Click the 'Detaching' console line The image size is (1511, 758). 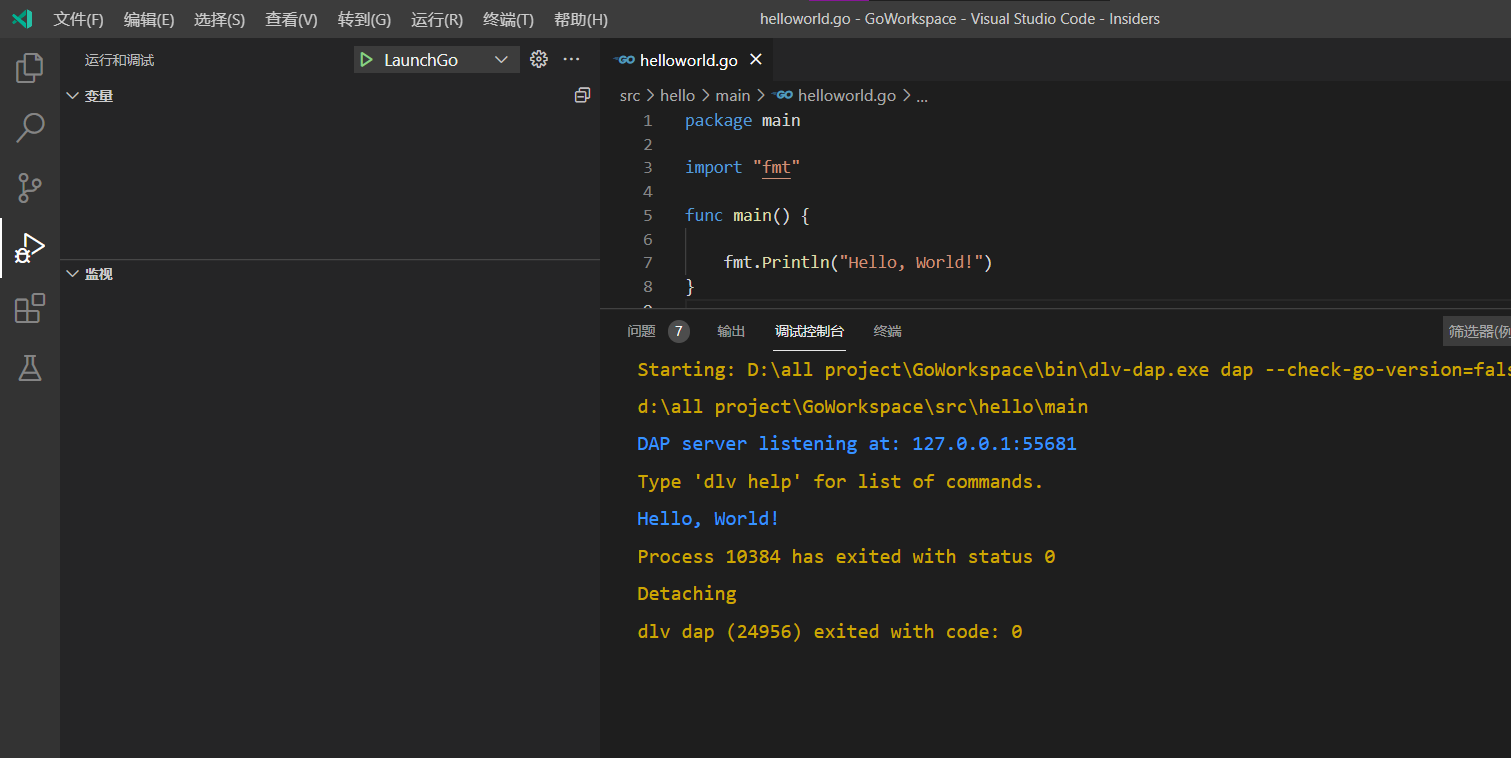click(687, 594)
